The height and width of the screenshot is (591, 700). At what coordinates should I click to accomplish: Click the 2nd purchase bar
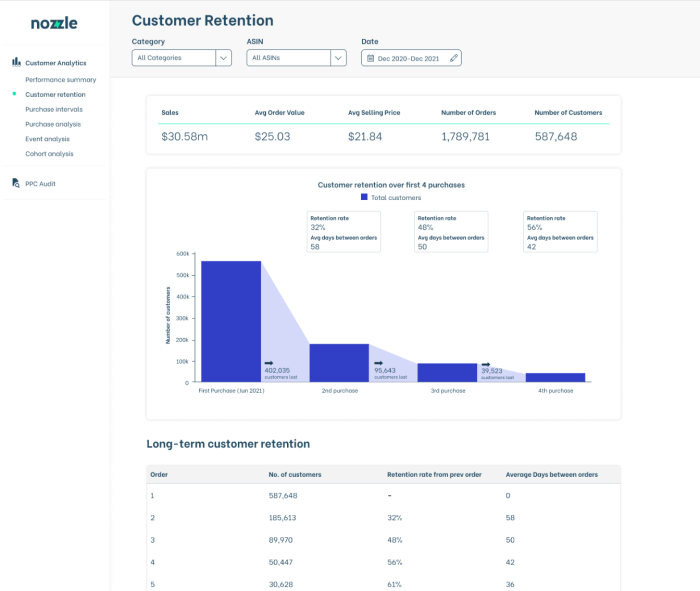pos(339,363)
